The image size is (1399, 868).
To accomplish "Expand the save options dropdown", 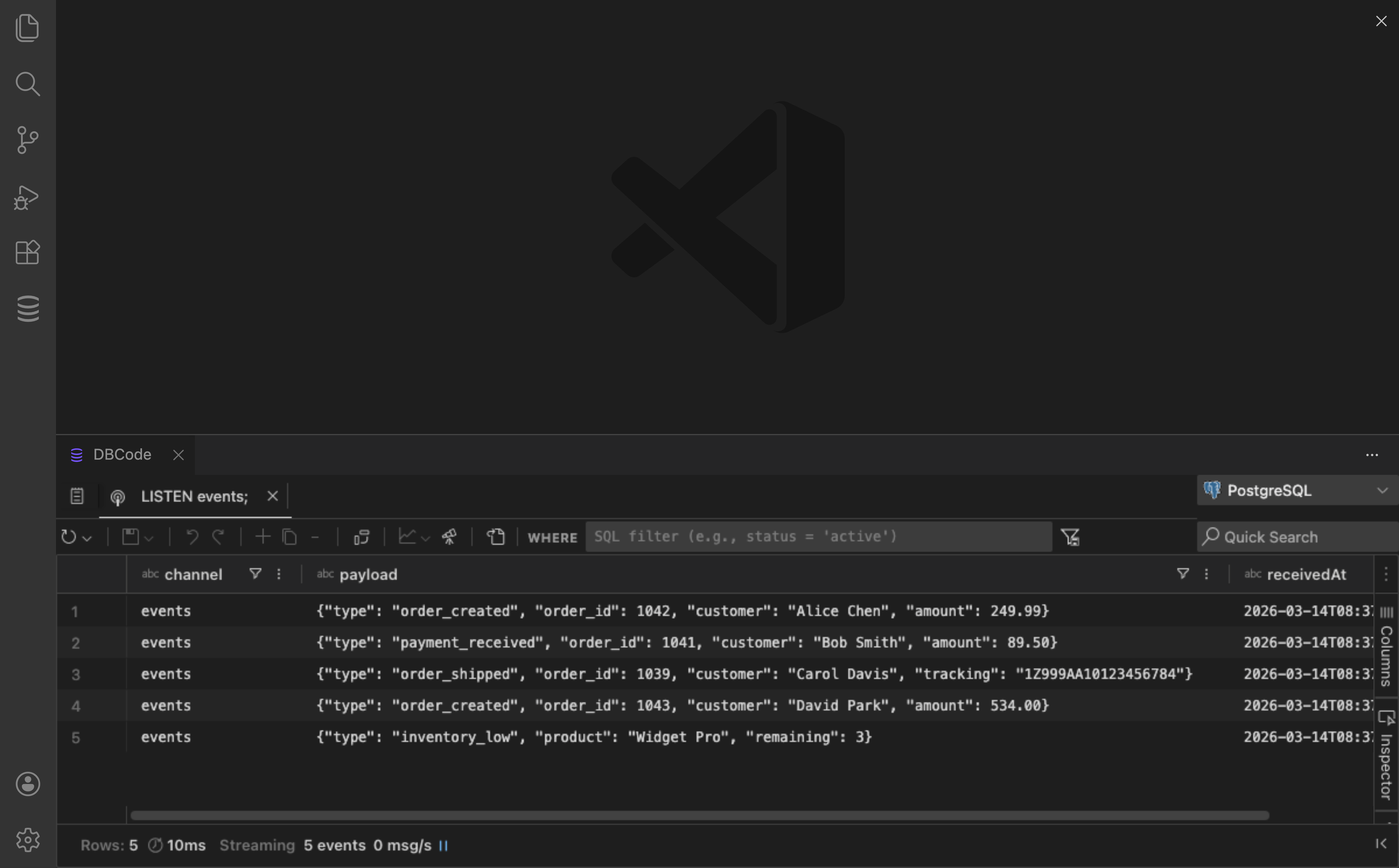I will (x=150, y=537).
